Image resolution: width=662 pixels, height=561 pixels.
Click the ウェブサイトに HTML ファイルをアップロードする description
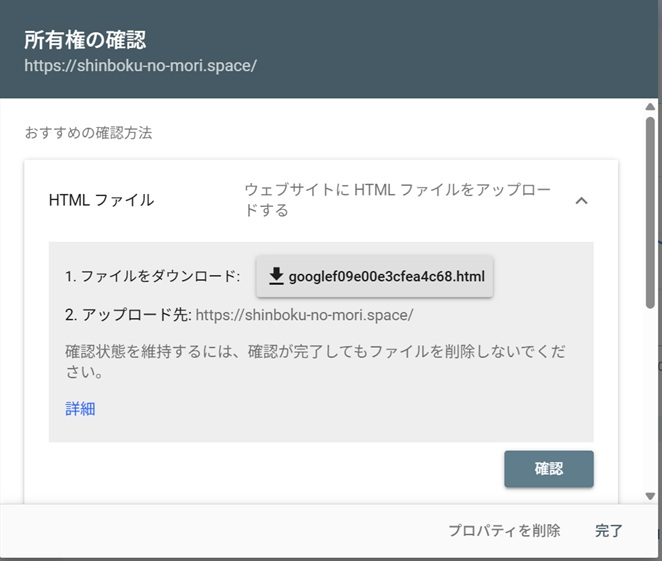(x=397, y=200)
